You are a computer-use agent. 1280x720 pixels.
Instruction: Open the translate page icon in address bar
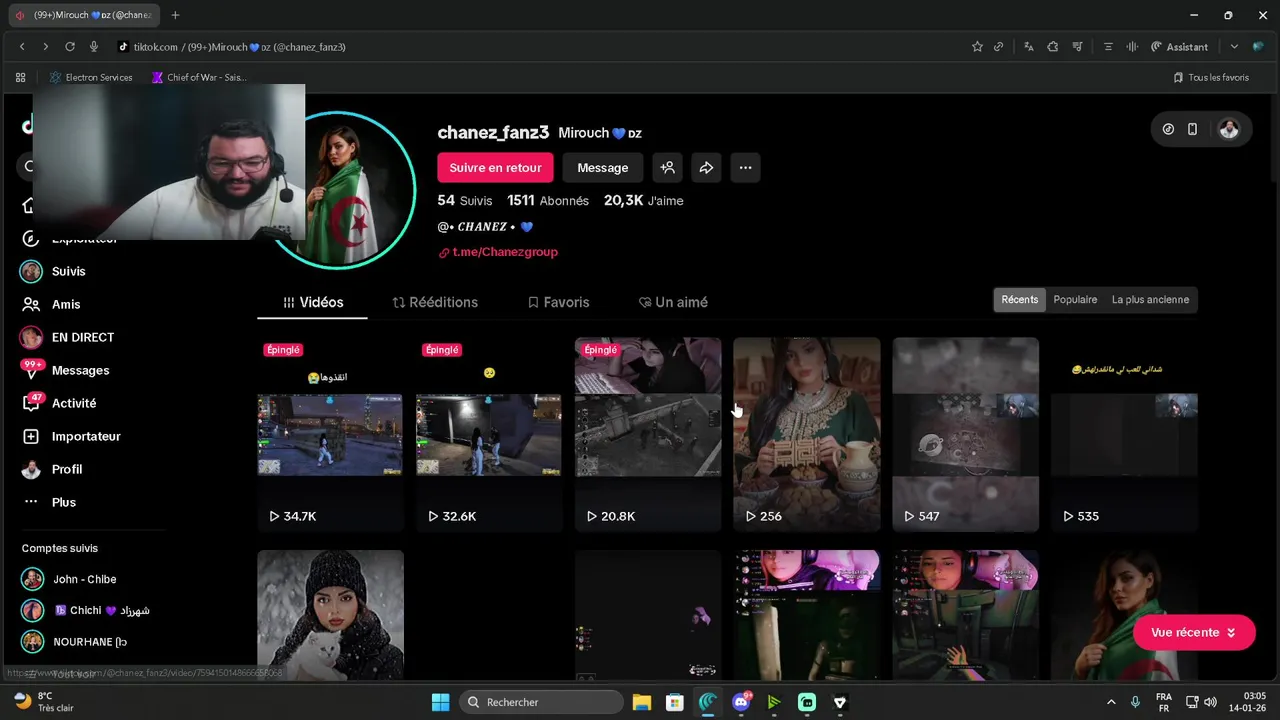pyautogui.click(x=1027, y=47)
